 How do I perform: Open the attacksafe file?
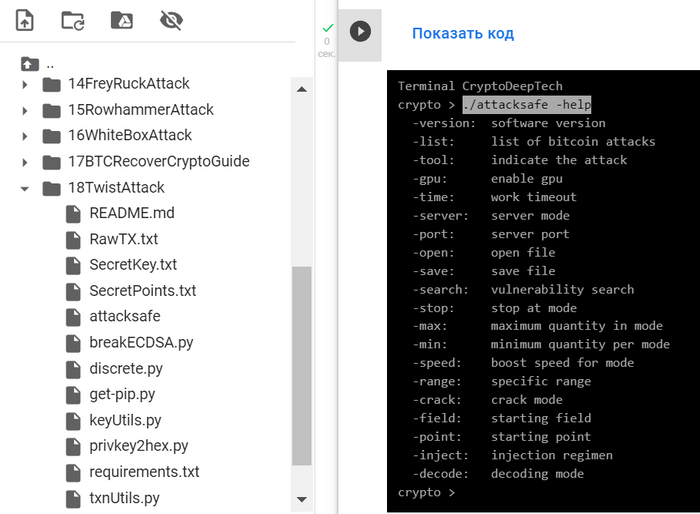click(x=125, y=316)
